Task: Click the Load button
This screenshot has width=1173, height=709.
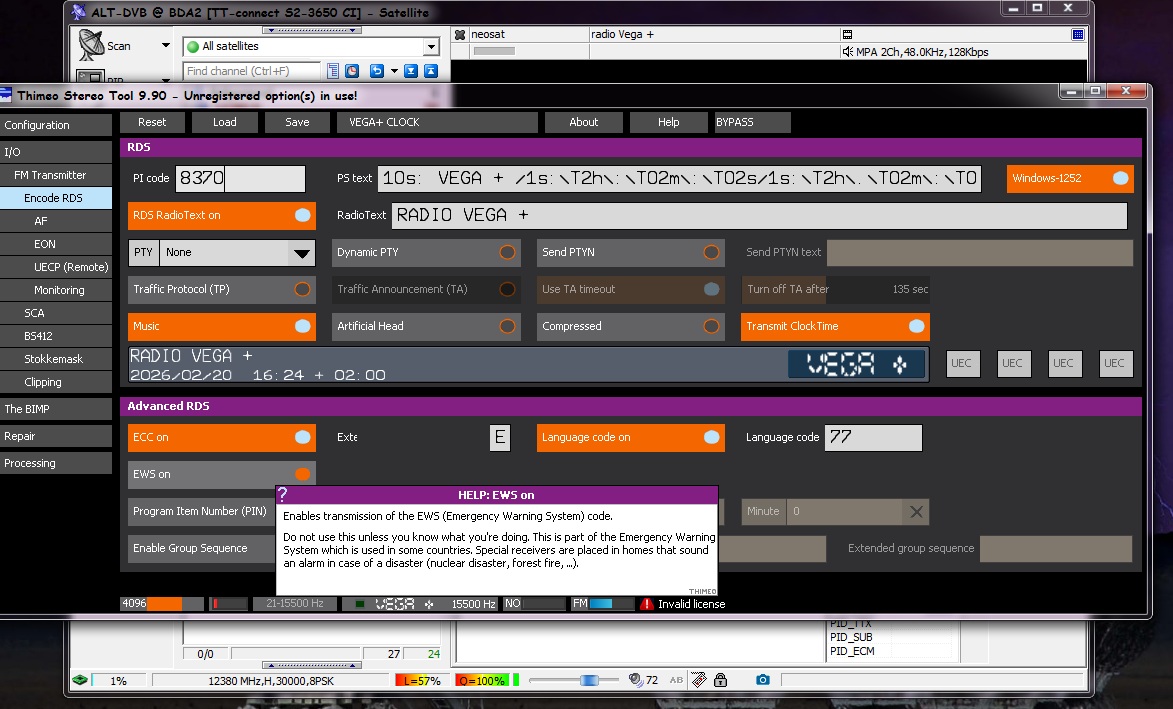Action: (x=224, y=122)
